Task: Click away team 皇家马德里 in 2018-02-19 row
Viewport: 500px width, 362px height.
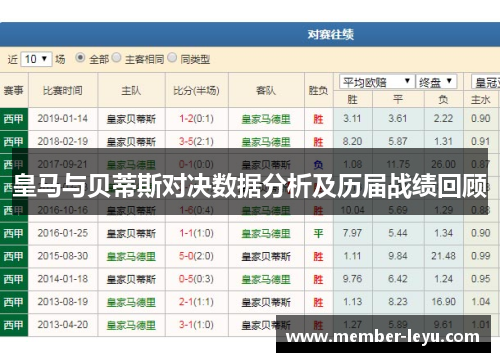Action: (x=266, y=142)
